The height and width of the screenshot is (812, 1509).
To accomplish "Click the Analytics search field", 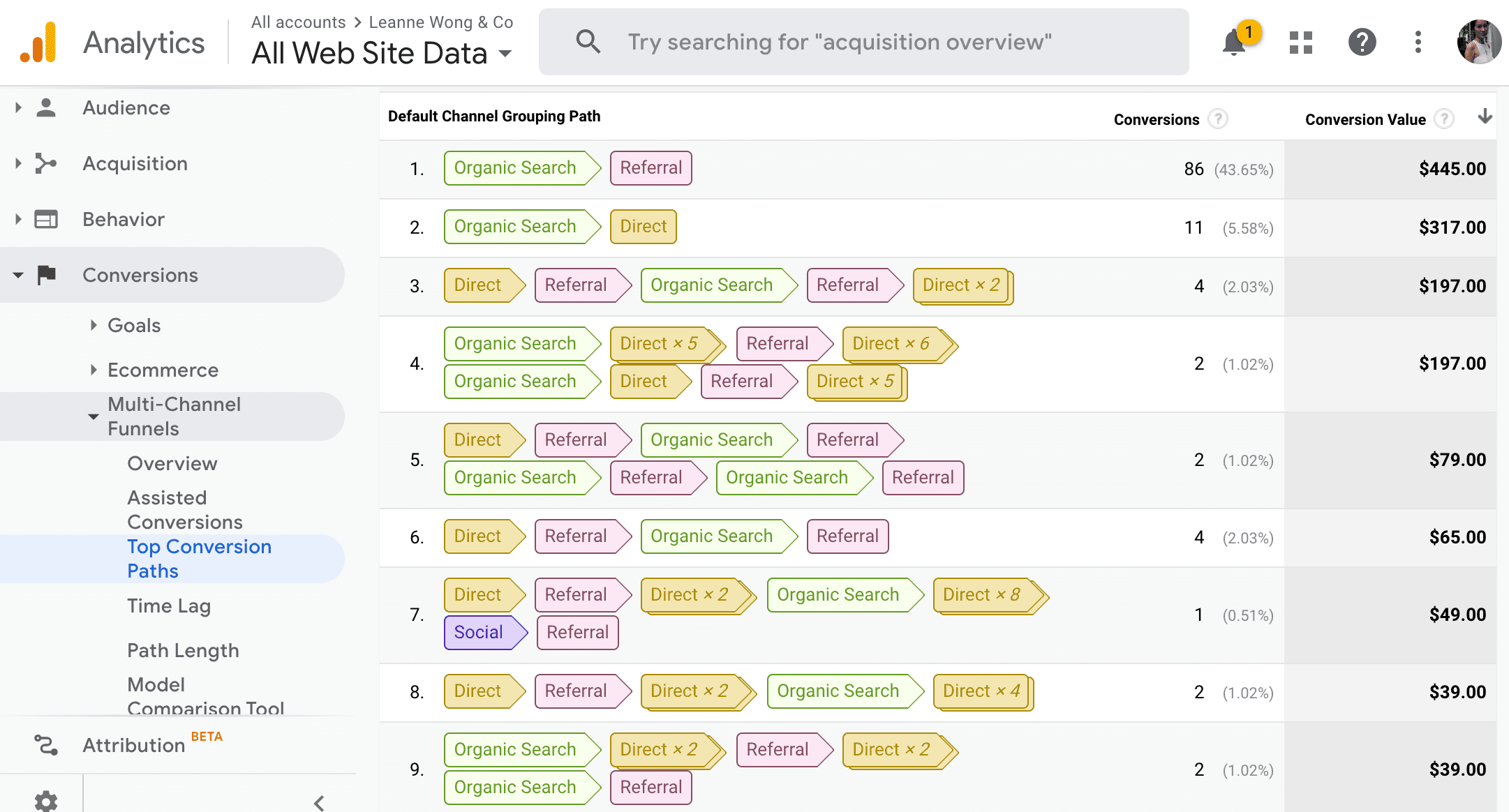I will coord(838,43).
